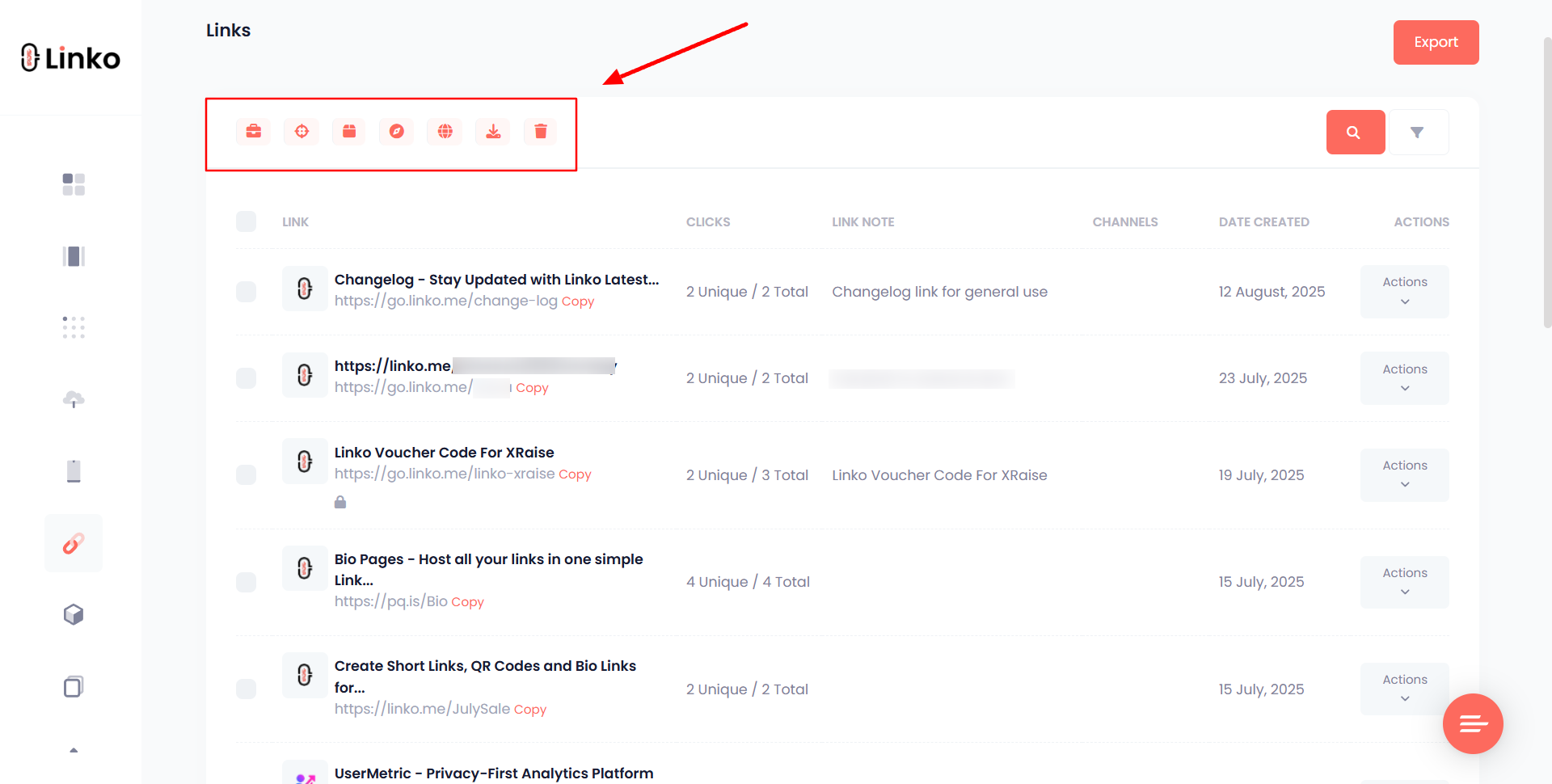The image size is (1552, 784).
Task: Open the dashboard grid icon in the sidebar
Action: click(74, 184)
